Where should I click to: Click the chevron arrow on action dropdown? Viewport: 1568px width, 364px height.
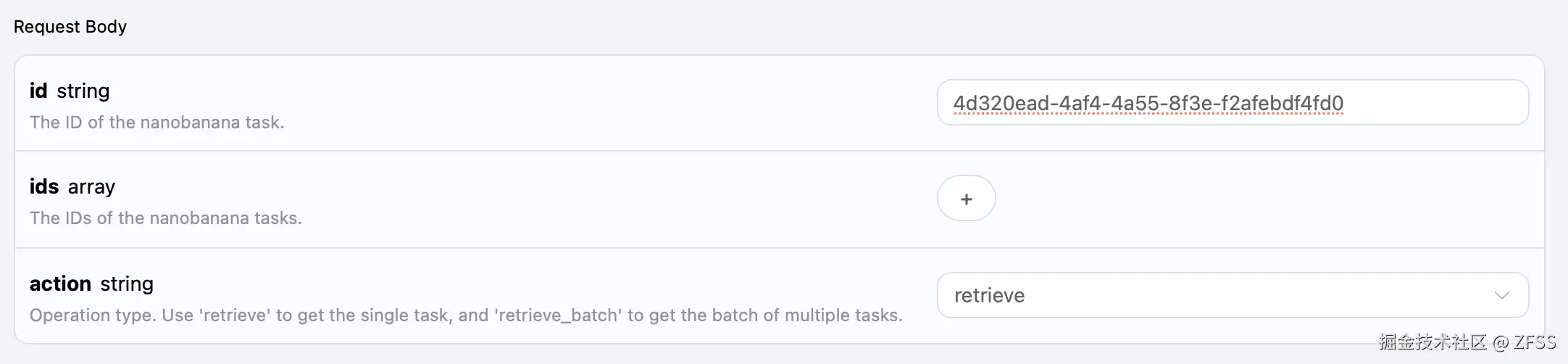tap(1501, 295)
